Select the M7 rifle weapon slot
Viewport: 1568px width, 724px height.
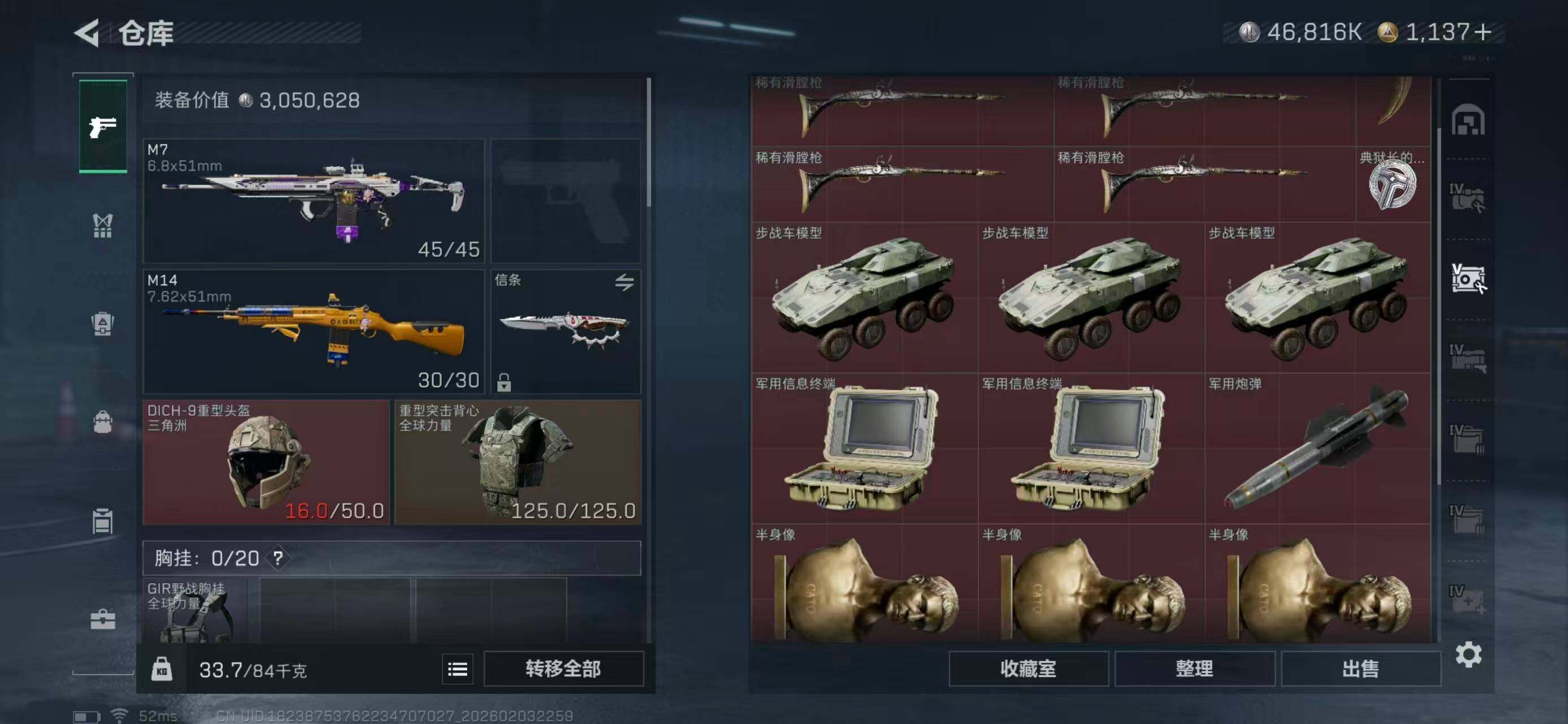click(313, 201)
